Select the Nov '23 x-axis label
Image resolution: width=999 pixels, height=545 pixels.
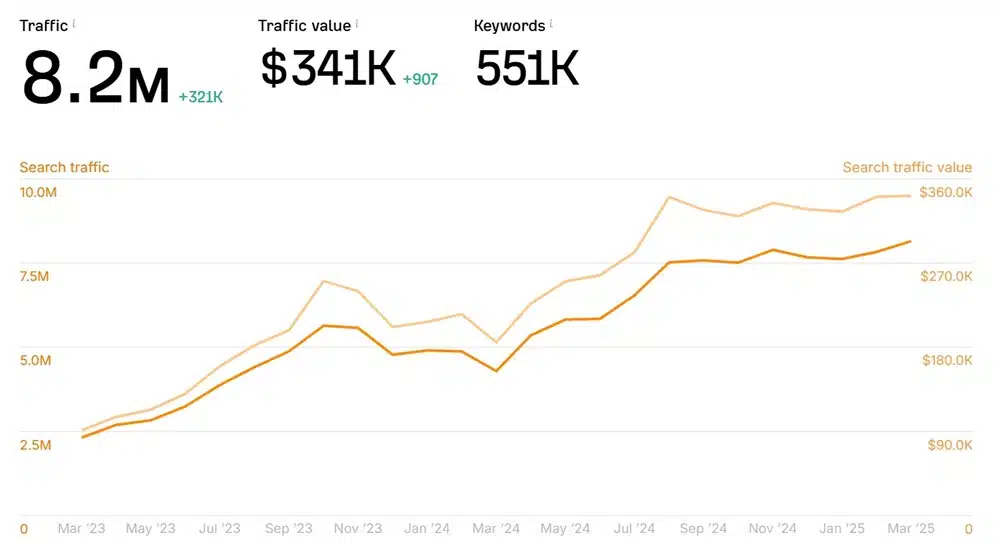tap(358, 528)
